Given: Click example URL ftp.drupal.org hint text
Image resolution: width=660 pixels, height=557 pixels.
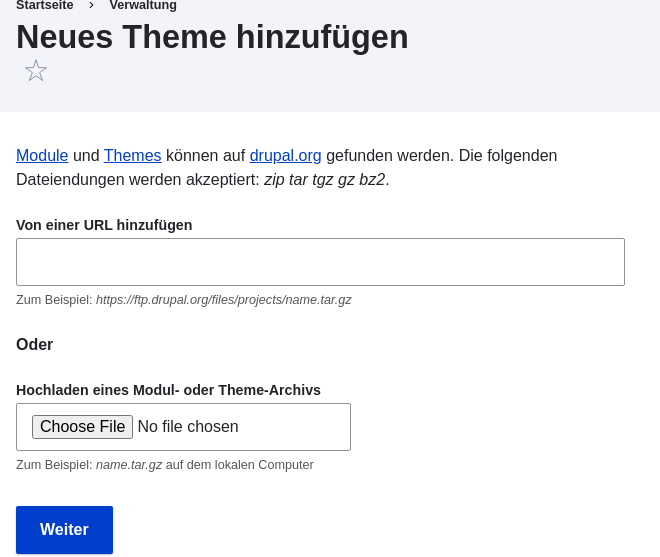Looking at the screenshot, I should click(x=224, y=300).
